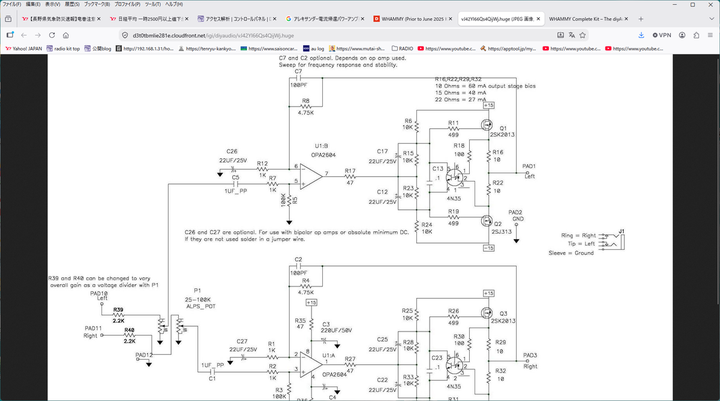
Task: Close the アレキサンダー電流帰還 Google tab
Action: (x=362, y=19)
